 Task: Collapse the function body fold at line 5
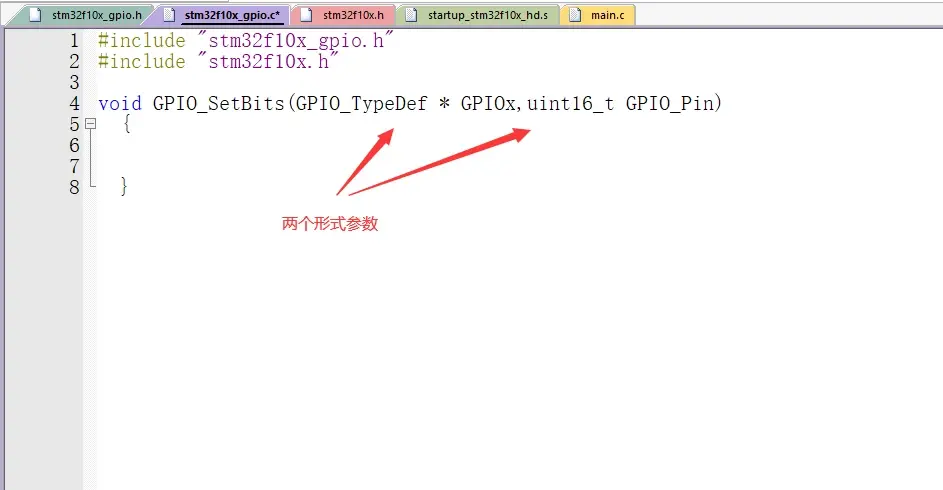pos(90,124)
